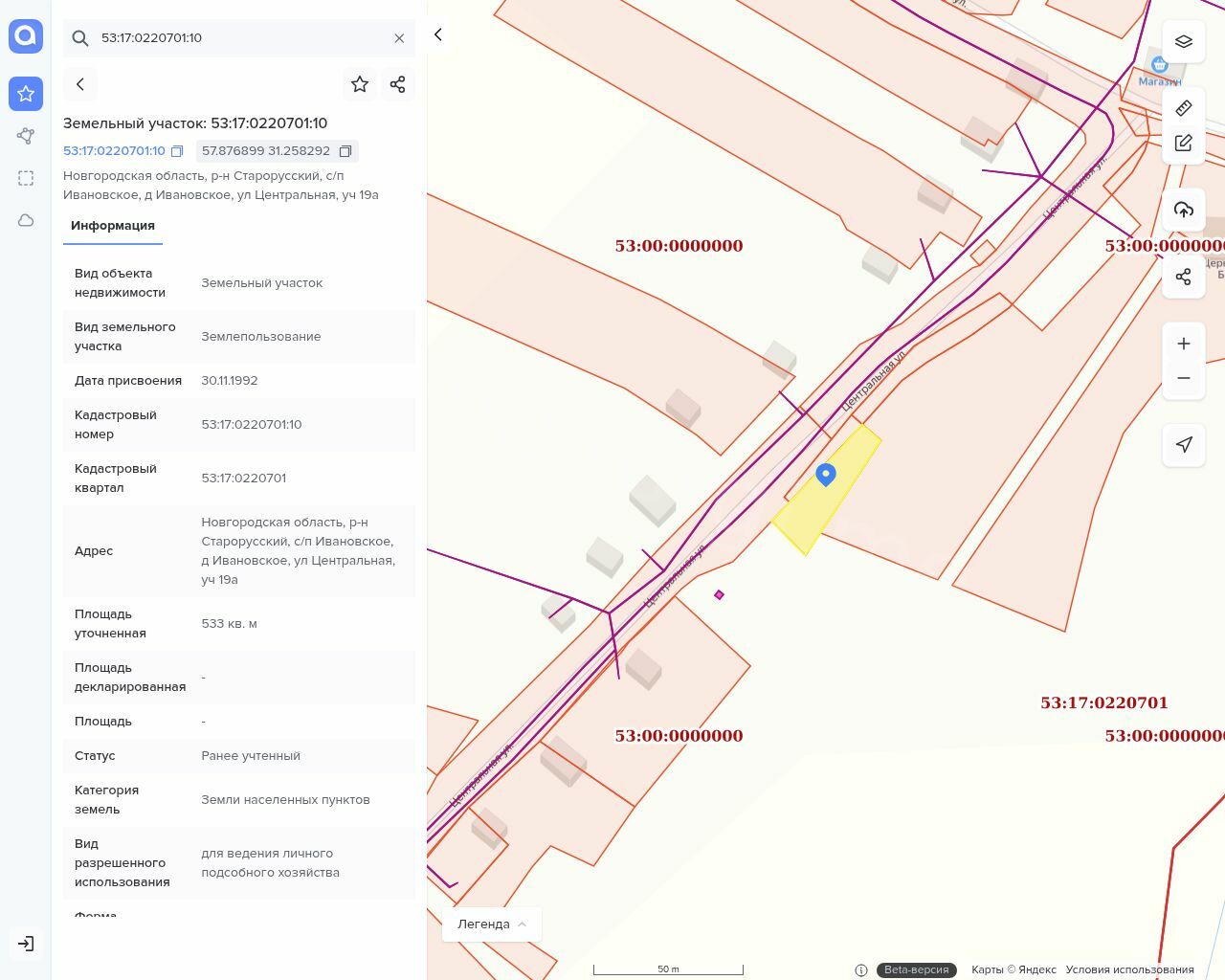This screenshot has width=1225, height=980.
Task: Click cadastral number link 53:17:0220701:10
Action: (114, 151)
